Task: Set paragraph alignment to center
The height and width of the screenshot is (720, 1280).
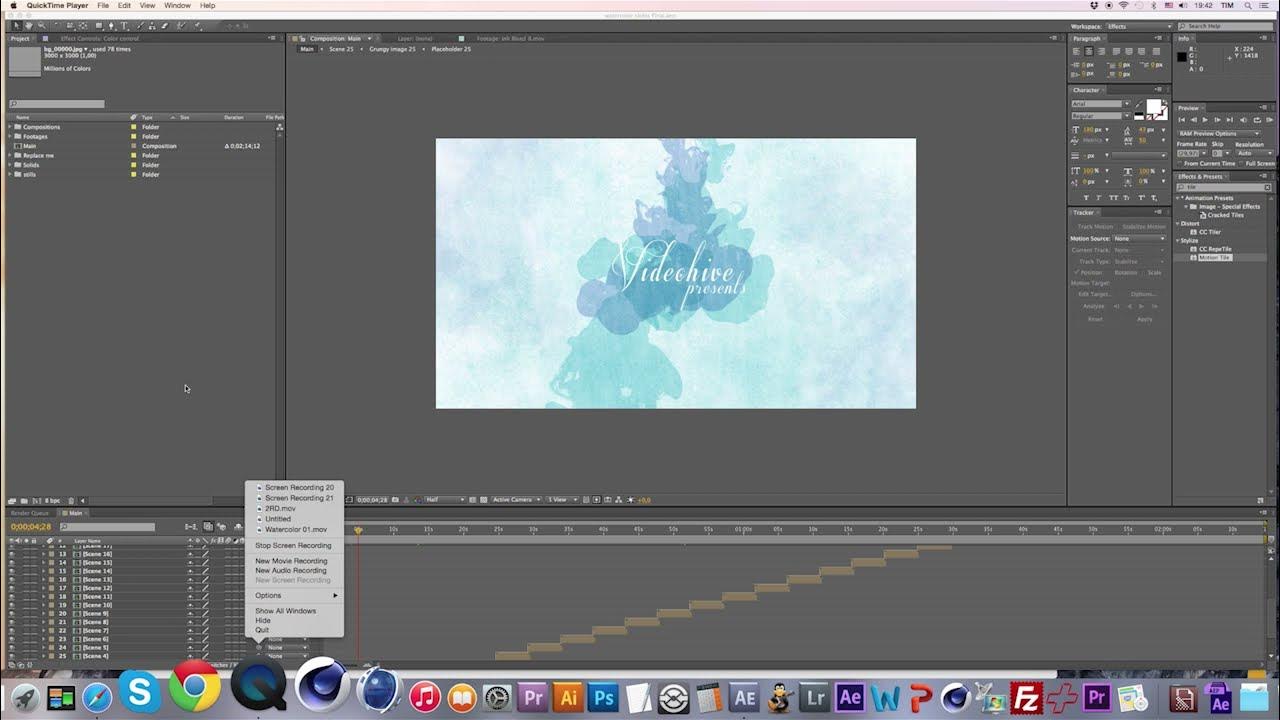Action: [x=1089, y=52]
